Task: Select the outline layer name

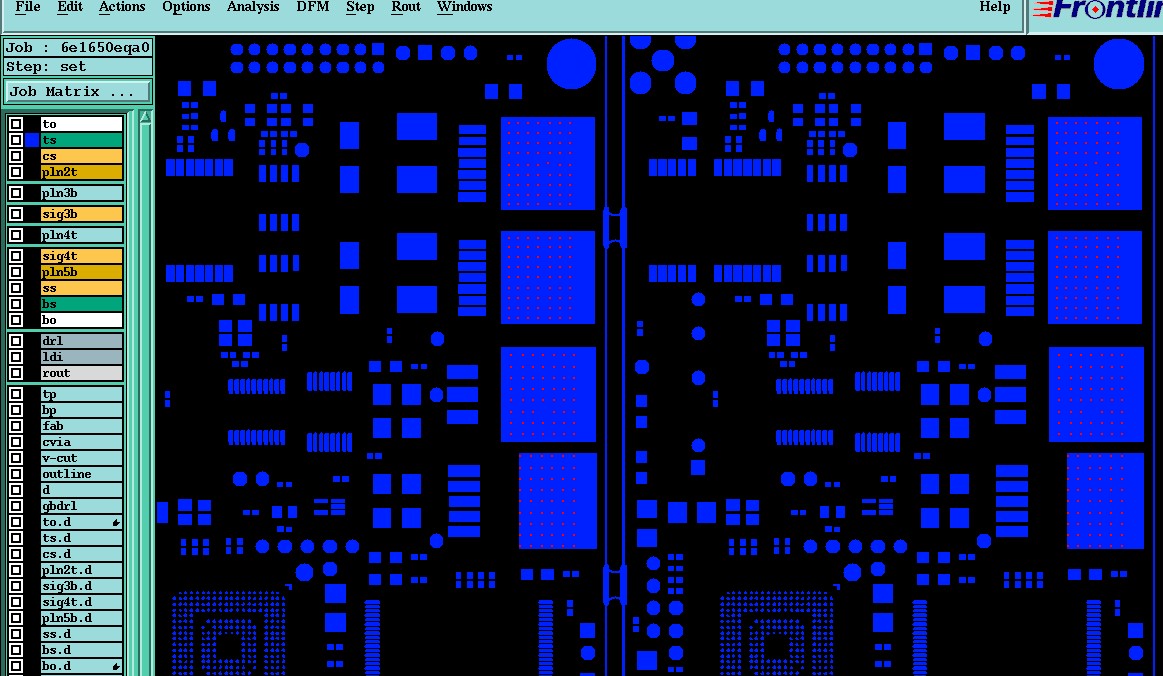Action: (82, 473)
